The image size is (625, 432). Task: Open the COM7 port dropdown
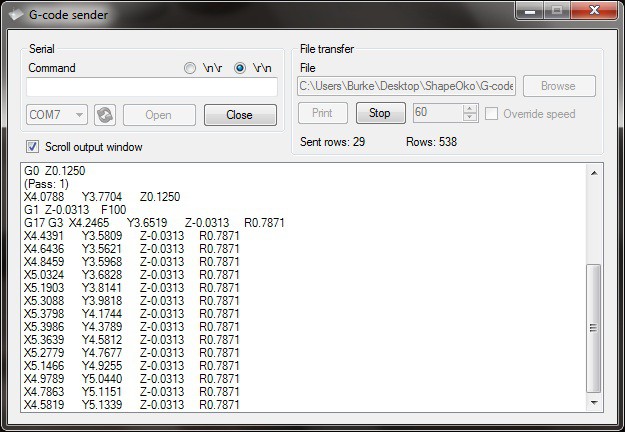pyautogui.click(x=57, y=115)
